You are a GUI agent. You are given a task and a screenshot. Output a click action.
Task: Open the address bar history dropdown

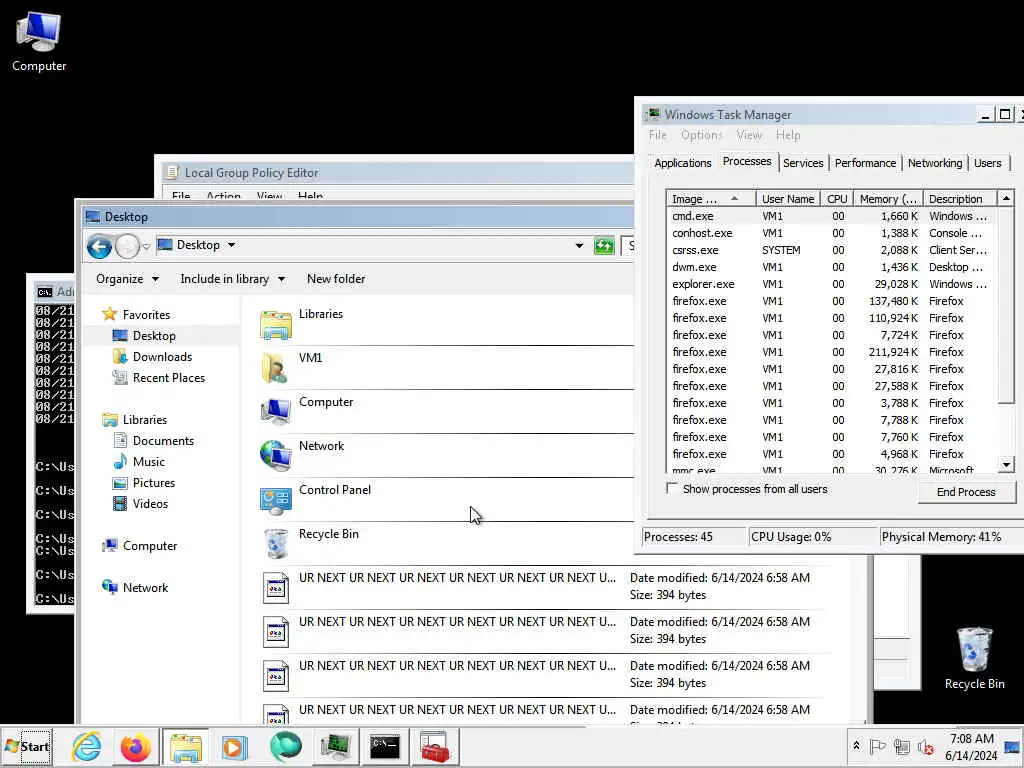[x=579, y=246]
